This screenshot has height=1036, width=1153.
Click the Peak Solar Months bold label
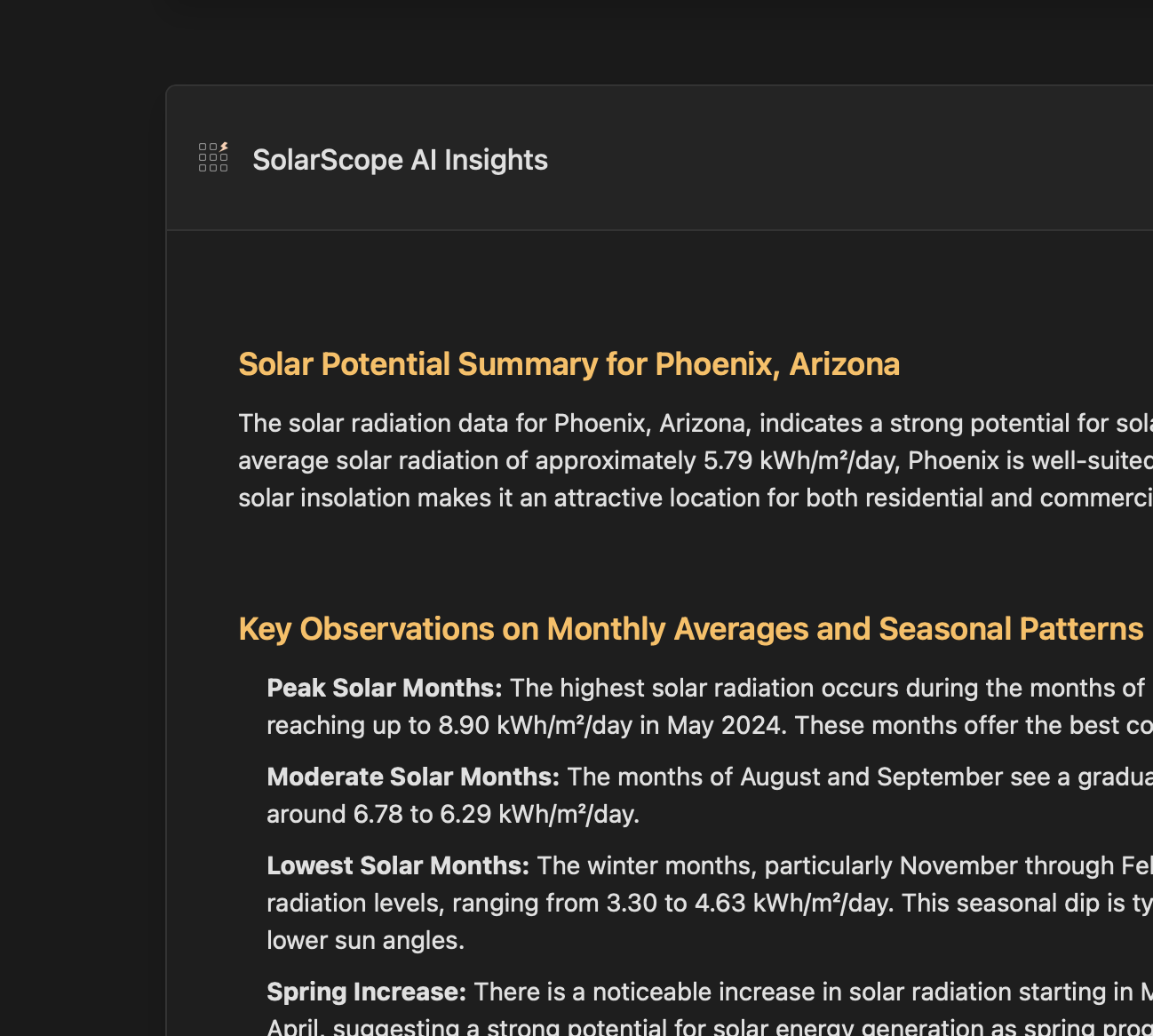[384, 688]
